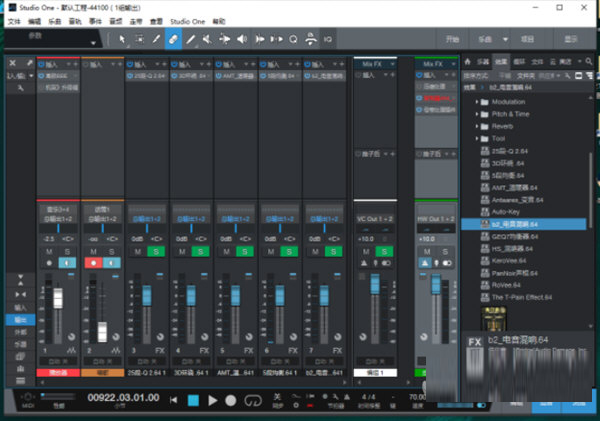Click the volume fader on channel 3

coord(146,298)
